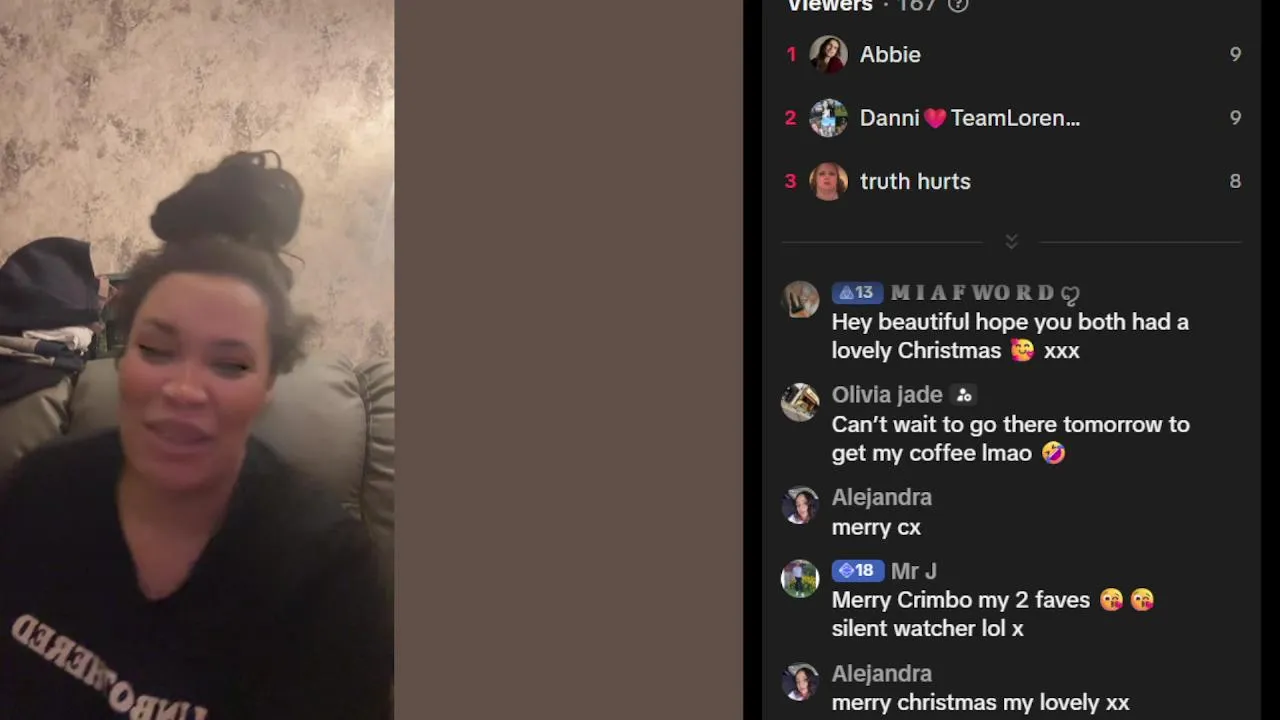The height and width of the screenshot is (720, 1280).
Task: Open Olivia jade's profile picture
Action: coord(800,402)
